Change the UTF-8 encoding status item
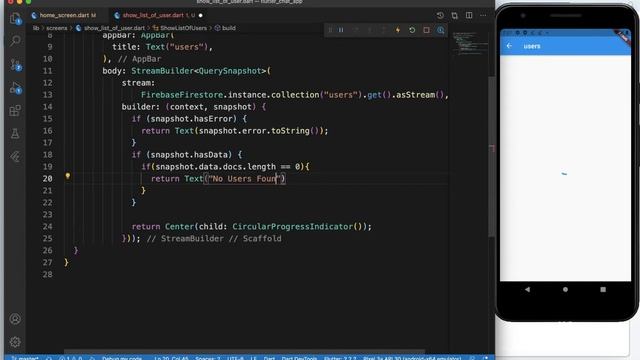640x360 pixels. coord(235,358)
